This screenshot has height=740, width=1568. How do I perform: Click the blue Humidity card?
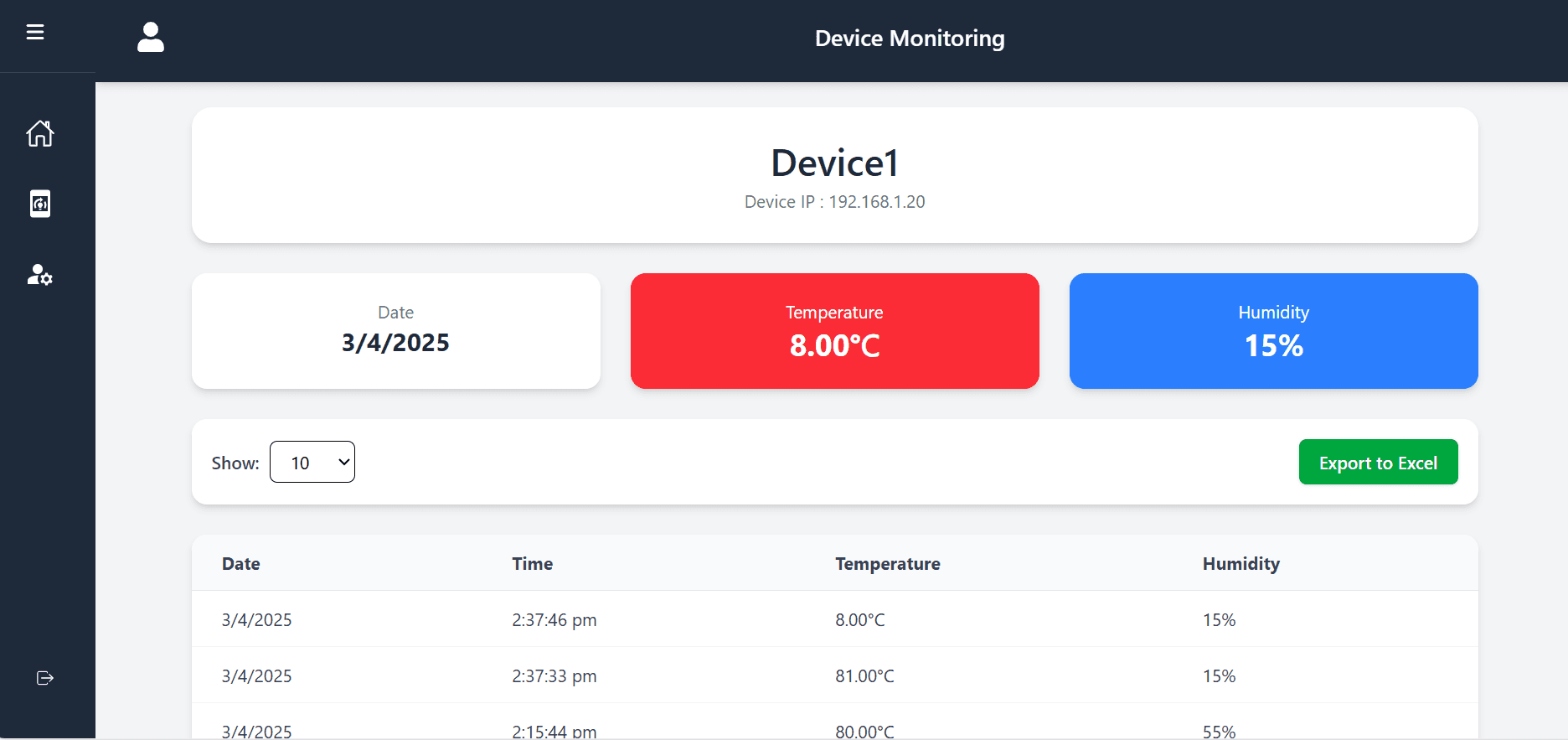(x=1274, y=331)
